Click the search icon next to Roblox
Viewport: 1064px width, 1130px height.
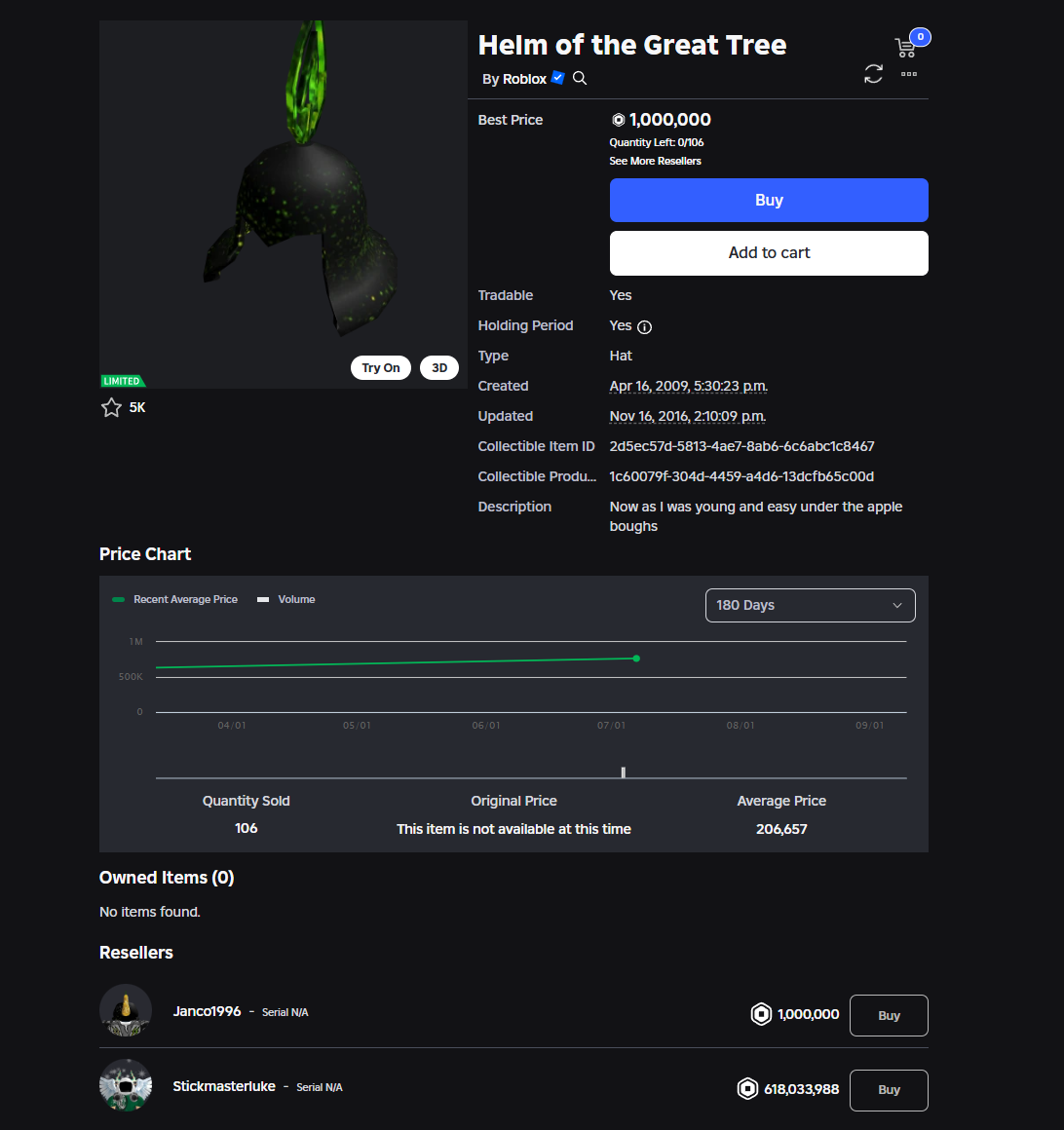pos(580,78)
